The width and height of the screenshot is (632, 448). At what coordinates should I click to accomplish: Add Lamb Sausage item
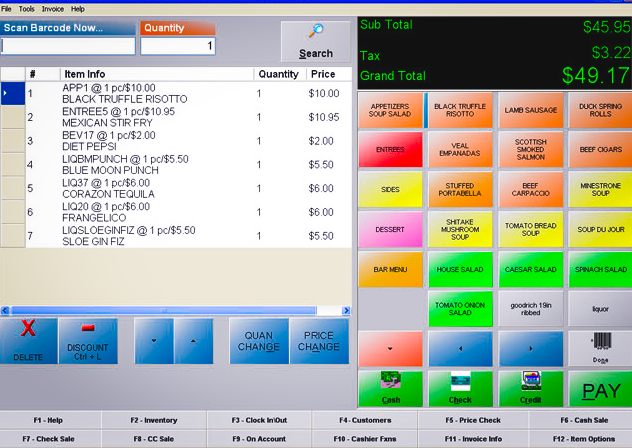530,110
